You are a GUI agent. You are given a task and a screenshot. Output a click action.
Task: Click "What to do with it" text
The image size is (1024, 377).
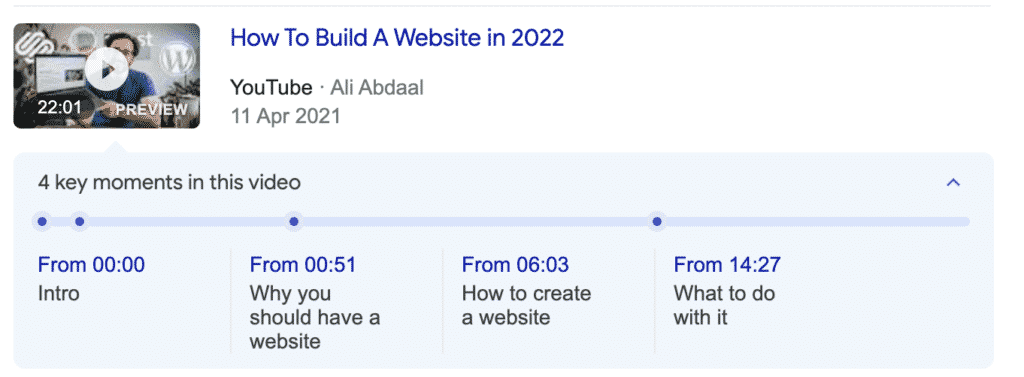pos(724,305)
